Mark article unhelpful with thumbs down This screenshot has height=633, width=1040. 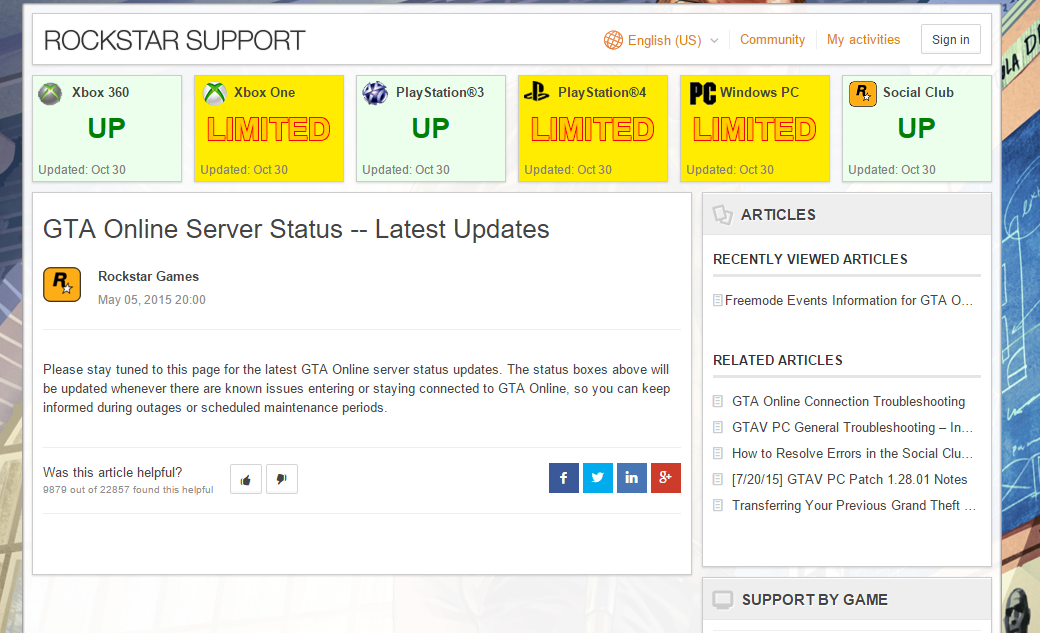tap(282, 479)
